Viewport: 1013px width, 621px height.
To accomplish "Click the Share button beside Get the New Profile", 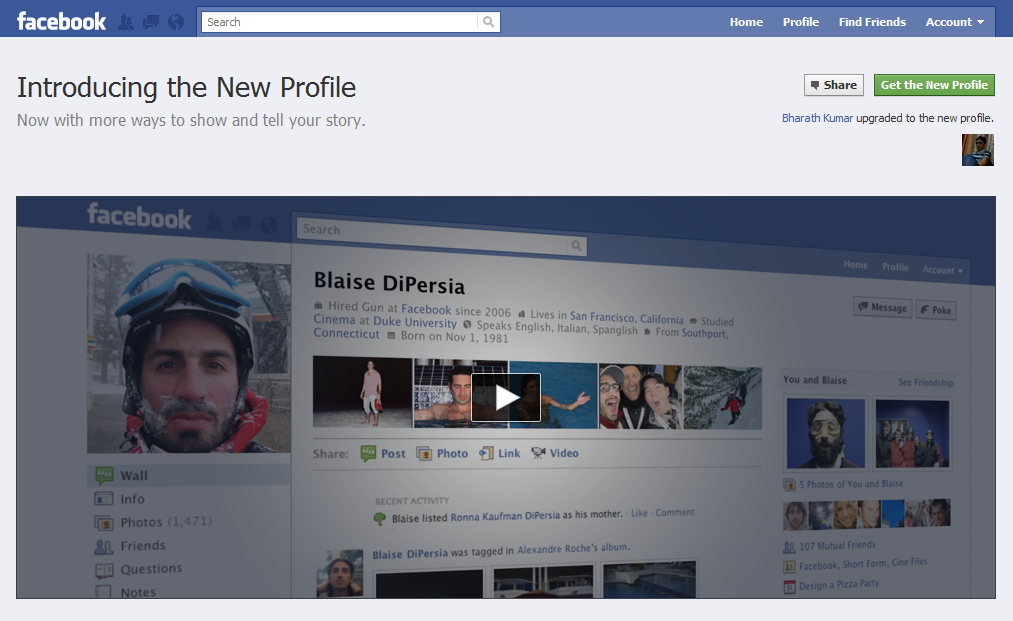I will pyautogui.click(x=833, y=85).
